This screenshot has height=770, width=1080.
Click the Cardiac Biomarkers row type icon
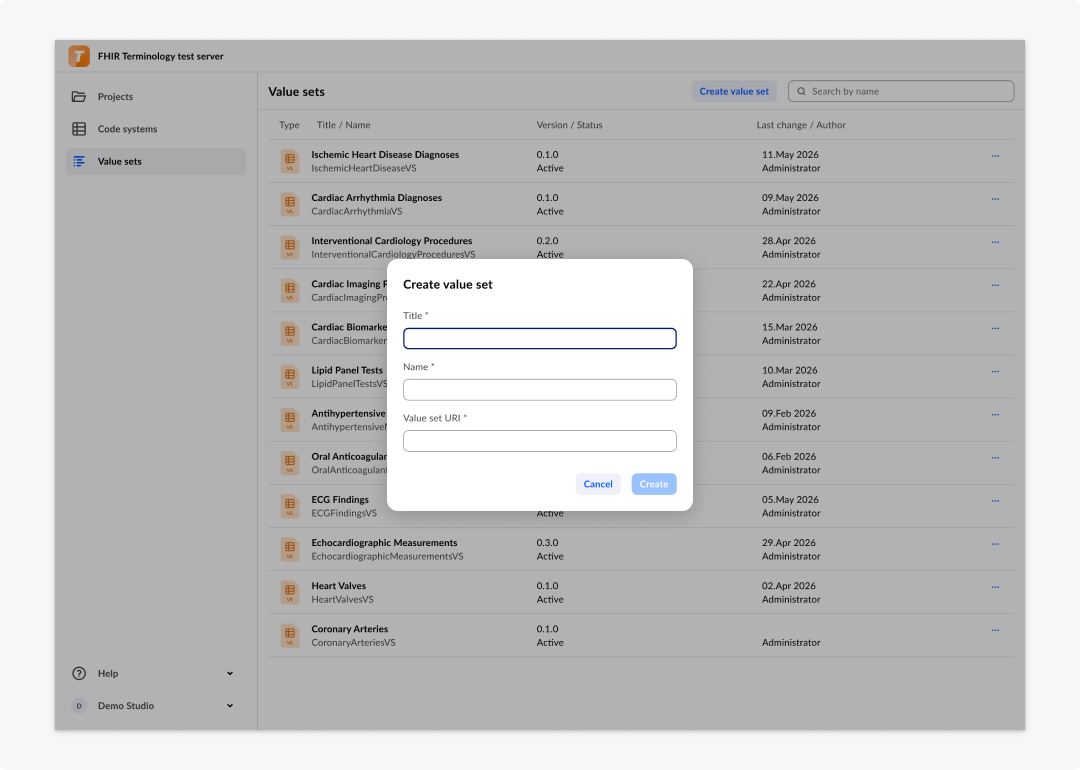(x=290, y=333)
